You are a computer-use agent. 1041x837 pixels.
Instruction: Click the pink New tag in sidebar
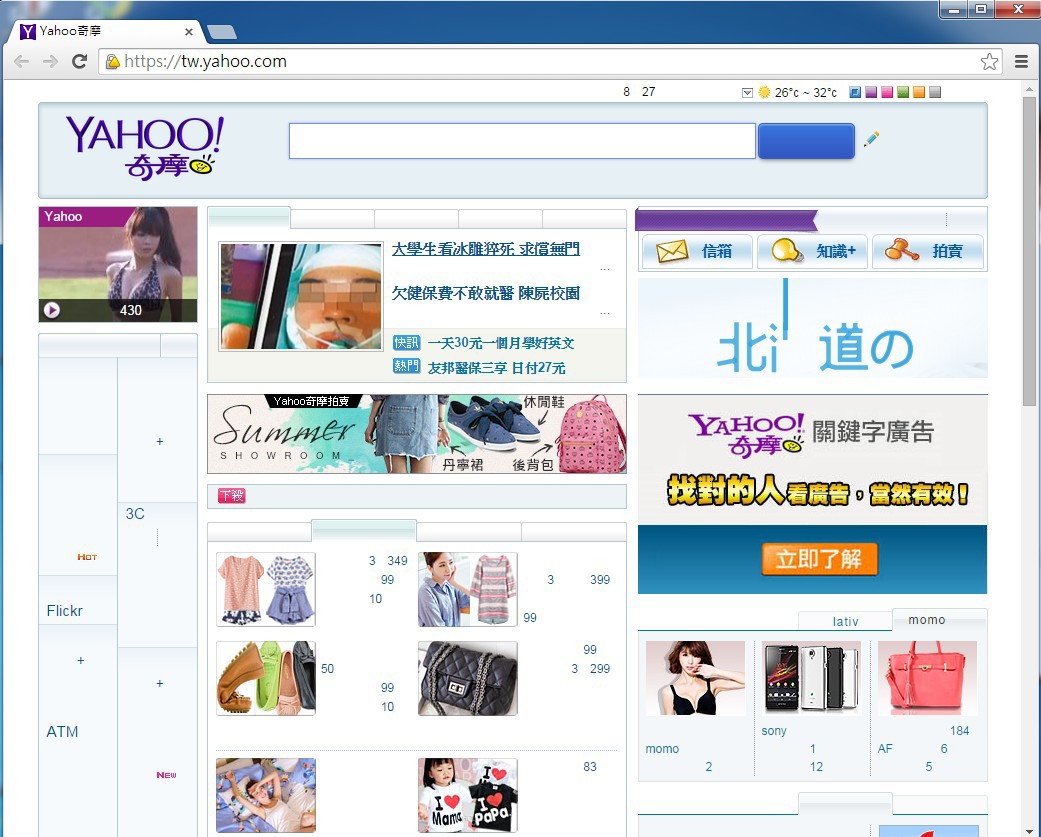point(167,775)
